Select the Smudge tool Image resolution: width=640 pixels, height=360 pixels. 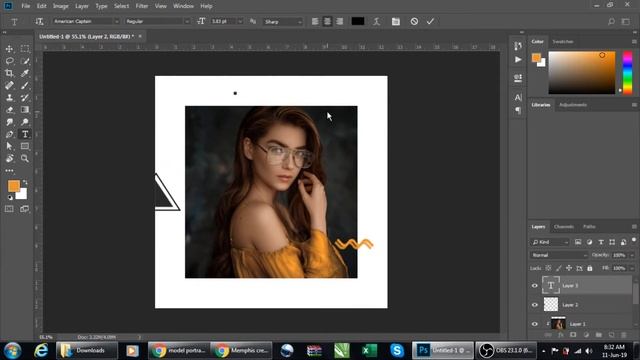click(x=9, y=122)
